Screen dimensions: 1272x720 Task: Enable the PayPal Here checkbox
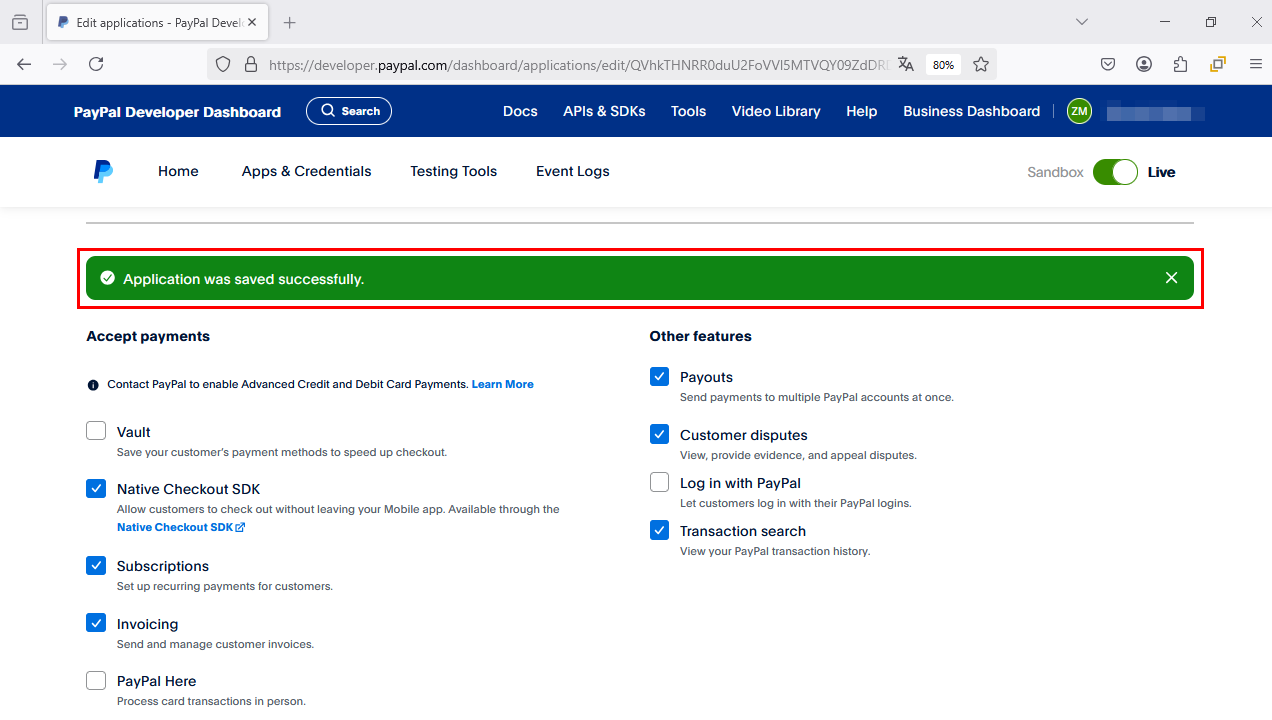[x=96, y=680]
